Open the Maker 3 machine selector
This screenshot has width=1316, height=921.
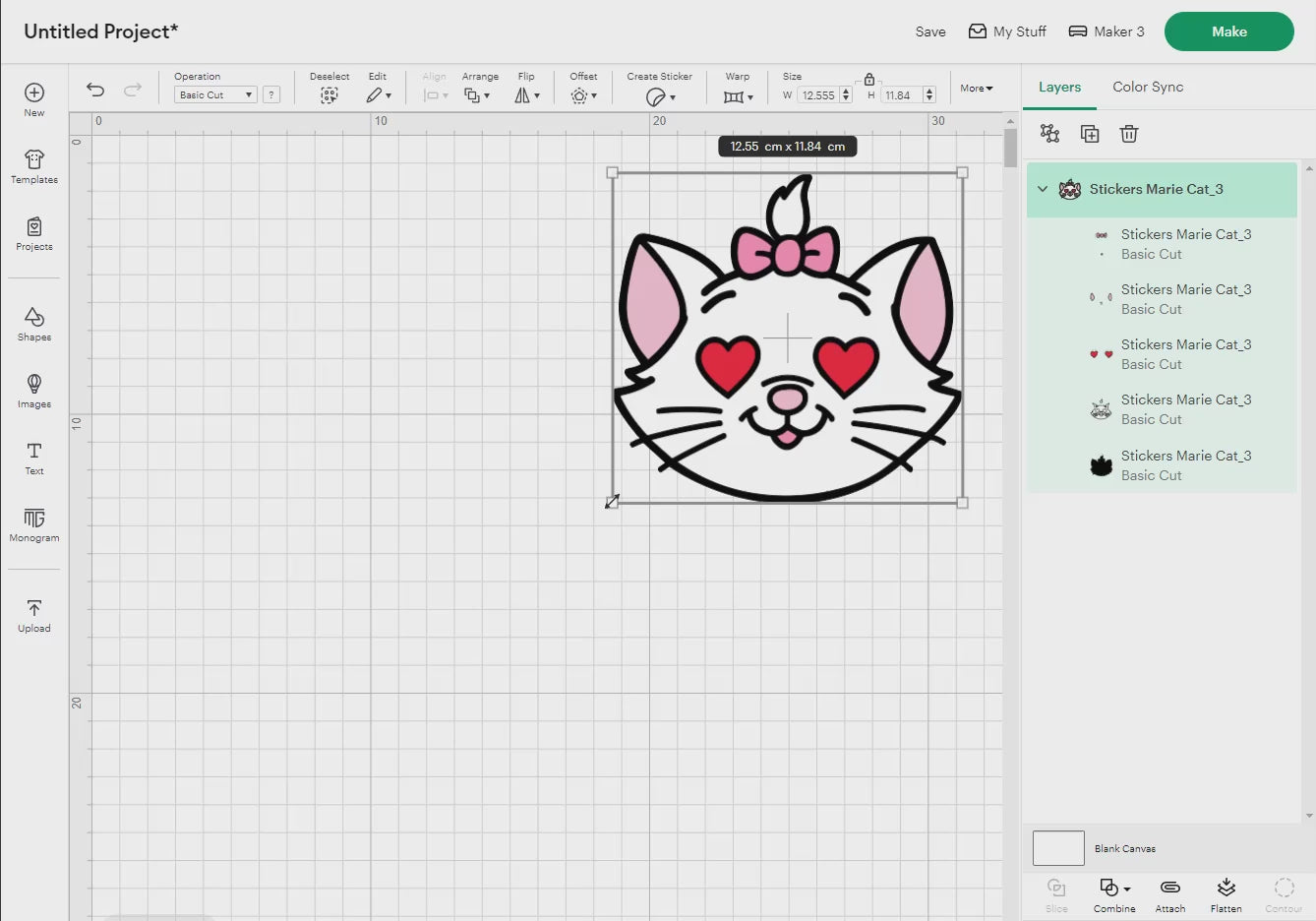click(1107, 31)
